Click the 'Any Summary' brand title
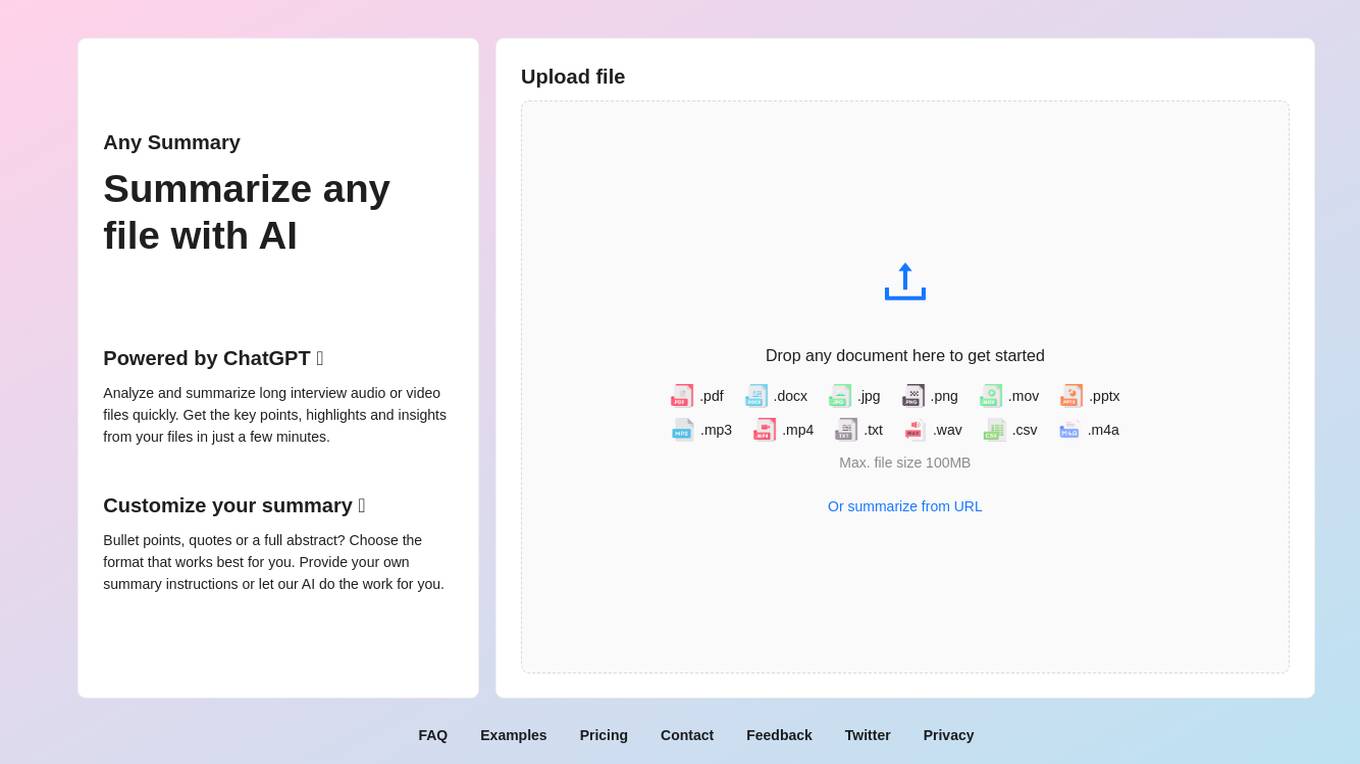This screenshot has width=1360, height=764. click(x=172, y=142)
